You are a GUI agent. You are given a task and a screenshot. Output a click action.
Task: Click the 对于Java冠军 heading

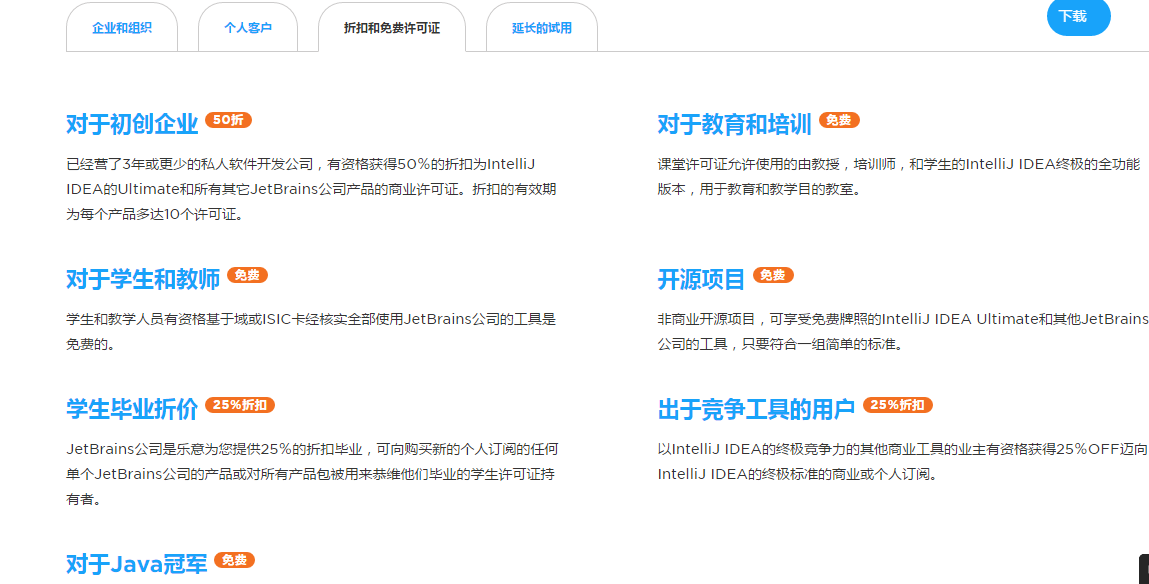(138, 562)
